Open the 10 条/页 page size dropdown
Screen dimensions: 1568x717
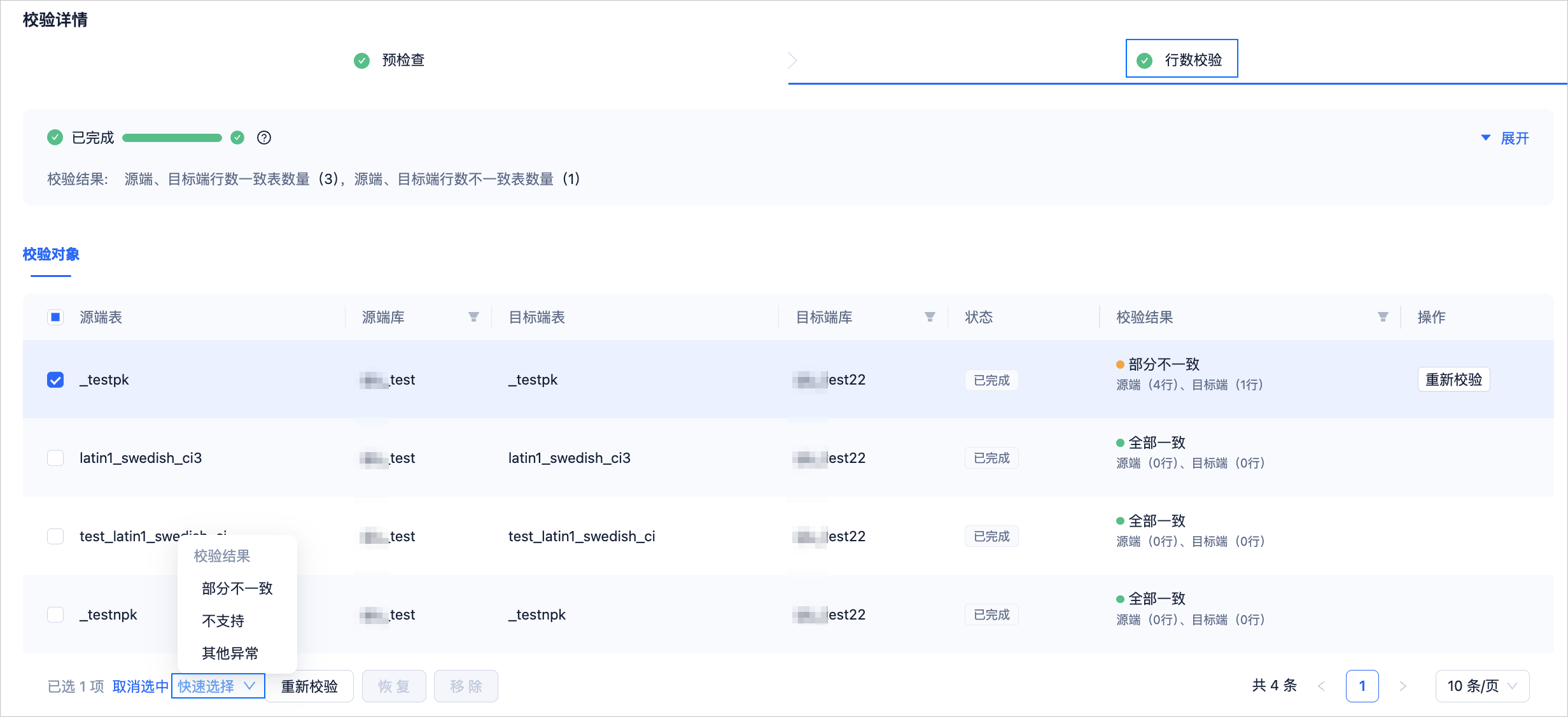pyautogui.click(x=1482, y=686)
